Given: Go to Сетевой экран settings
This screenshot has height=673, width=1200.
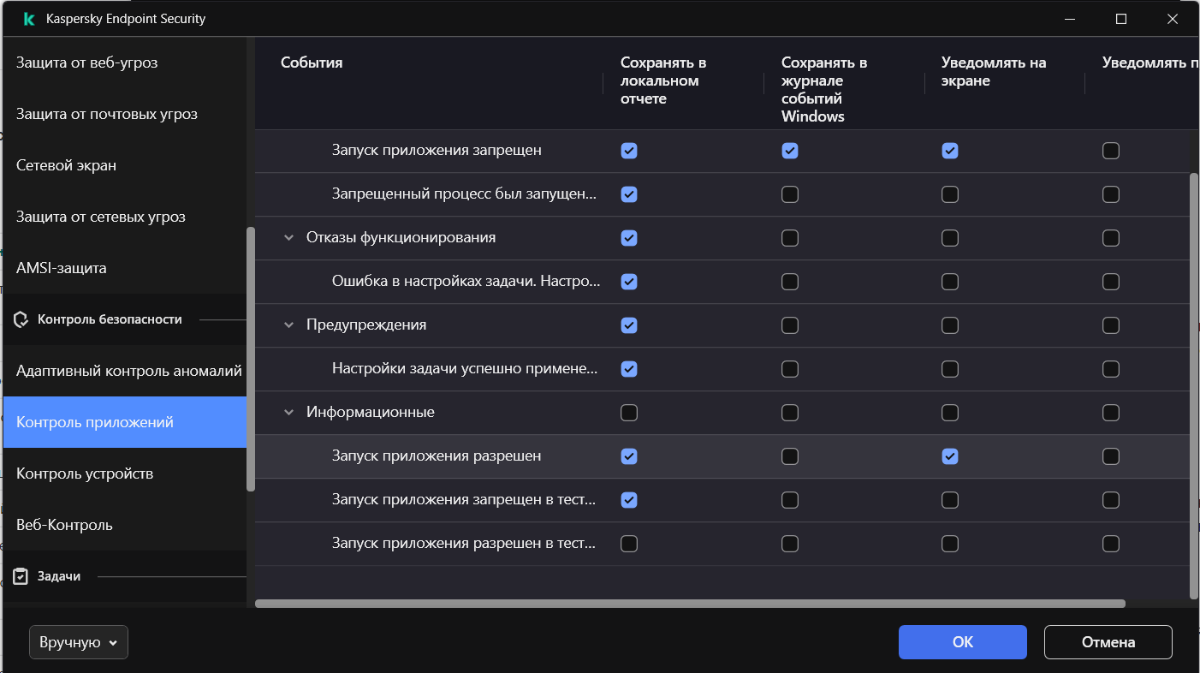Looking at the screenshot, I should [66, 165].
